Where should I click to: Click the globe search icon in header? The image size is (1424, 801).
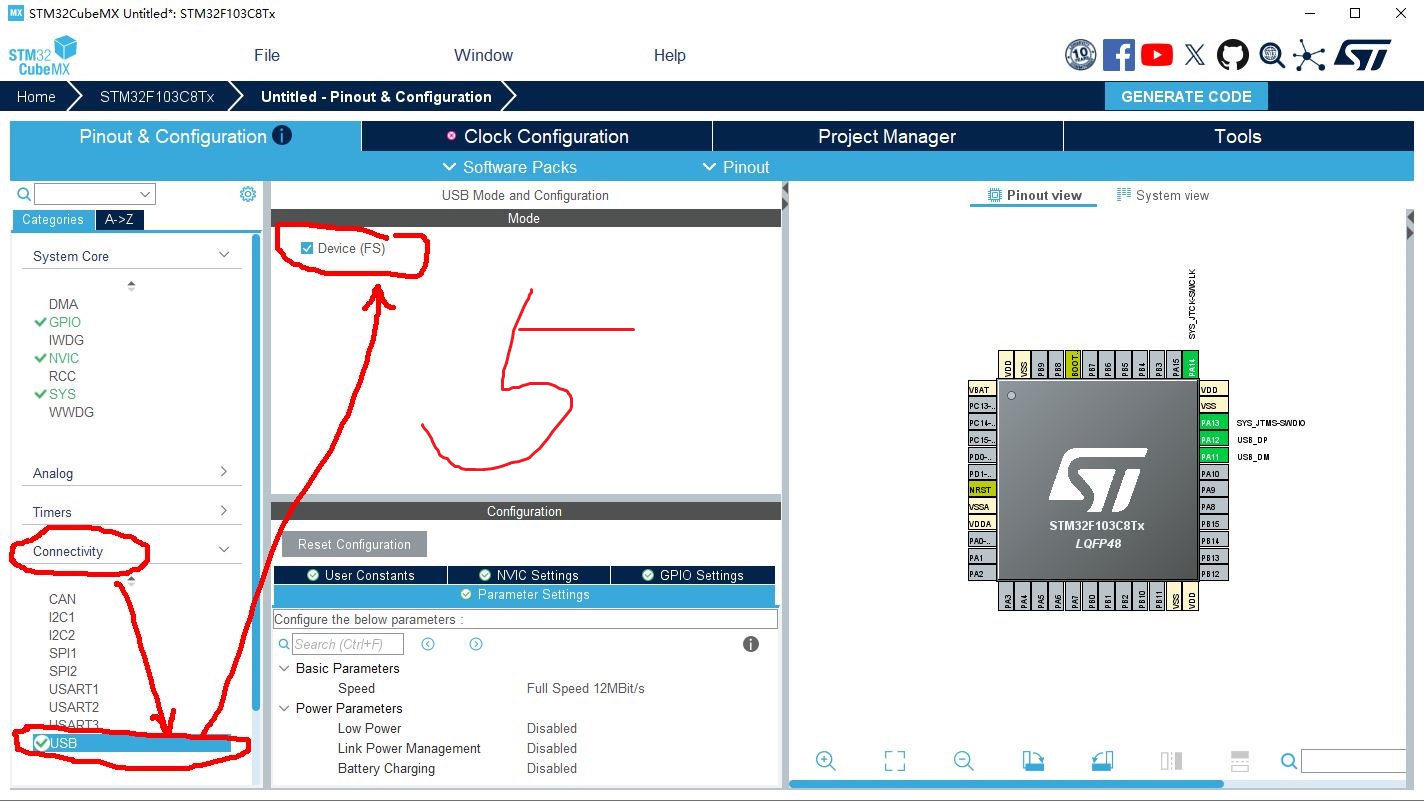pyautogui.click(x=1271, y=55)
